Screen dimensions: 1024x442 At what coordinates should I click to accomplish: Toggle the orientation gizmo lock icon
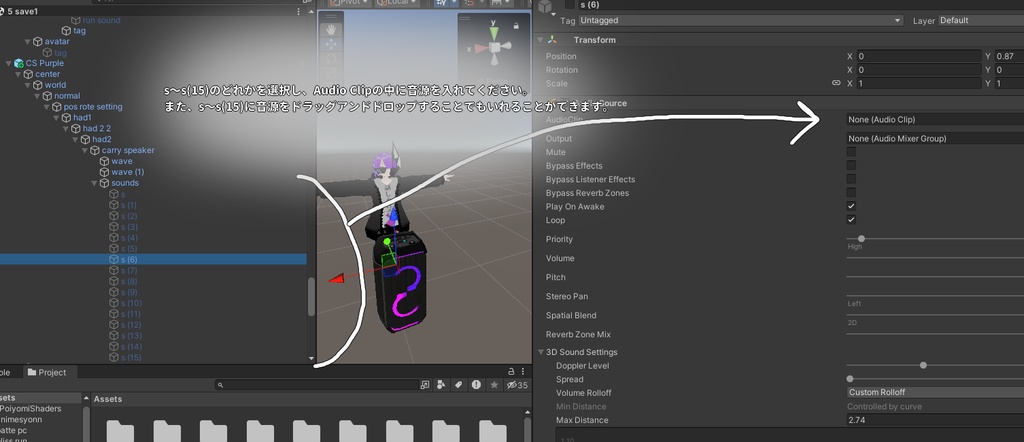(x=517, y=25)
